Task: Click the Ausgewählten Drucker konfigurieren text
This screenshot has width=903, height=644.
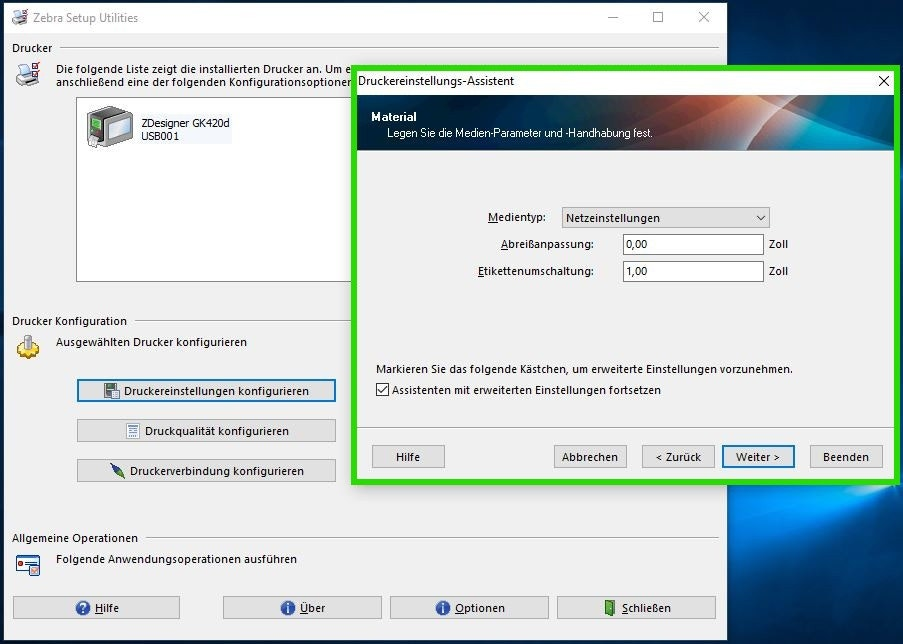Action: [151, 342]
